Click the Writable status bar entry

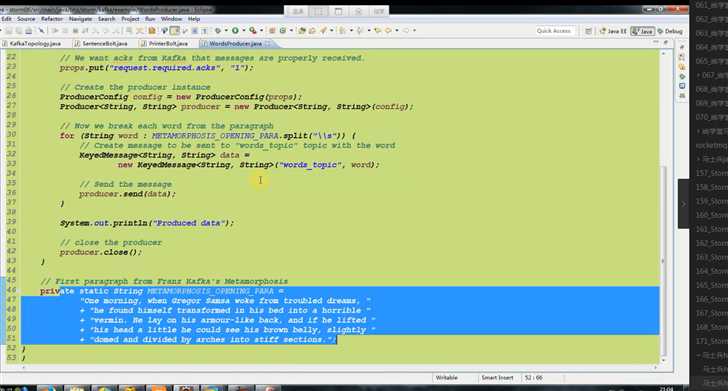pyautogui.click(x=447, y=378)
